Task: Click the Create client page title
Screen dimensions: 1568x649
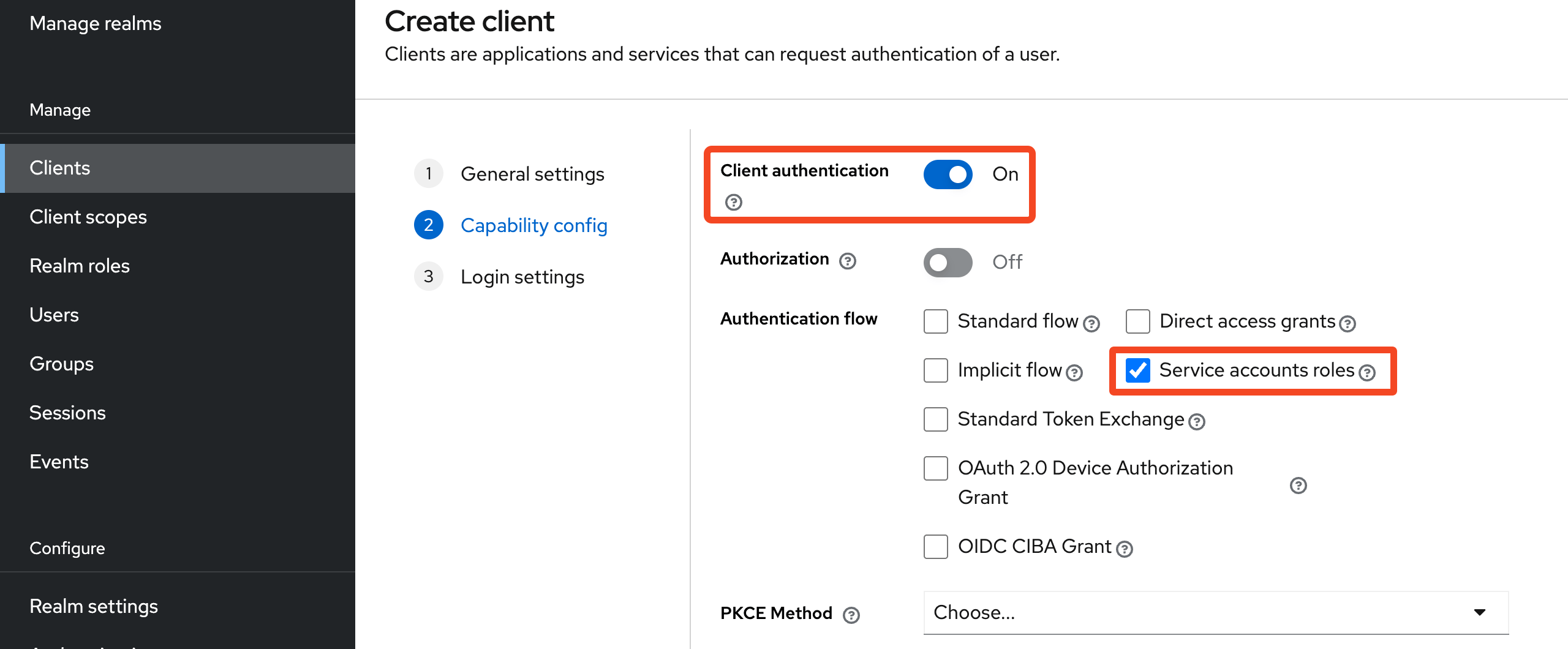Action: pos(469,21)
